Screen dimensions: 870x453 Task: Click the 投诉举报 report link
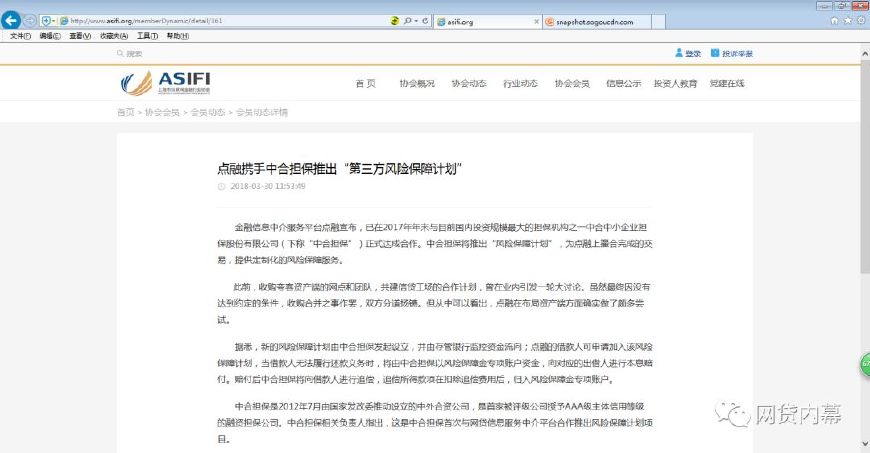click(x=732, y=53)
